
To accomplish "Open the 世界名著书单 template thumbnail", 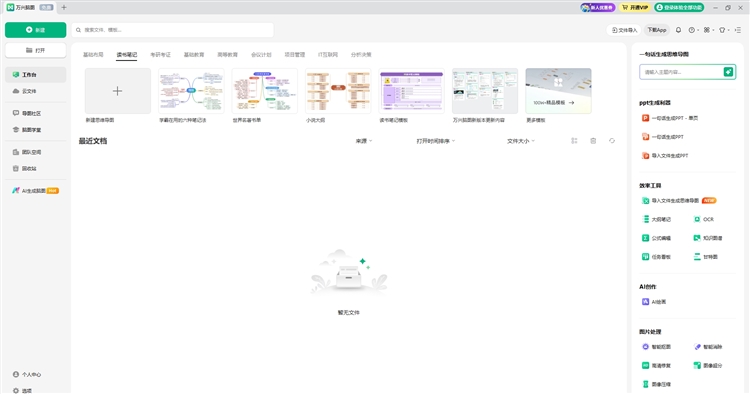I will click(x=265, y=91).
